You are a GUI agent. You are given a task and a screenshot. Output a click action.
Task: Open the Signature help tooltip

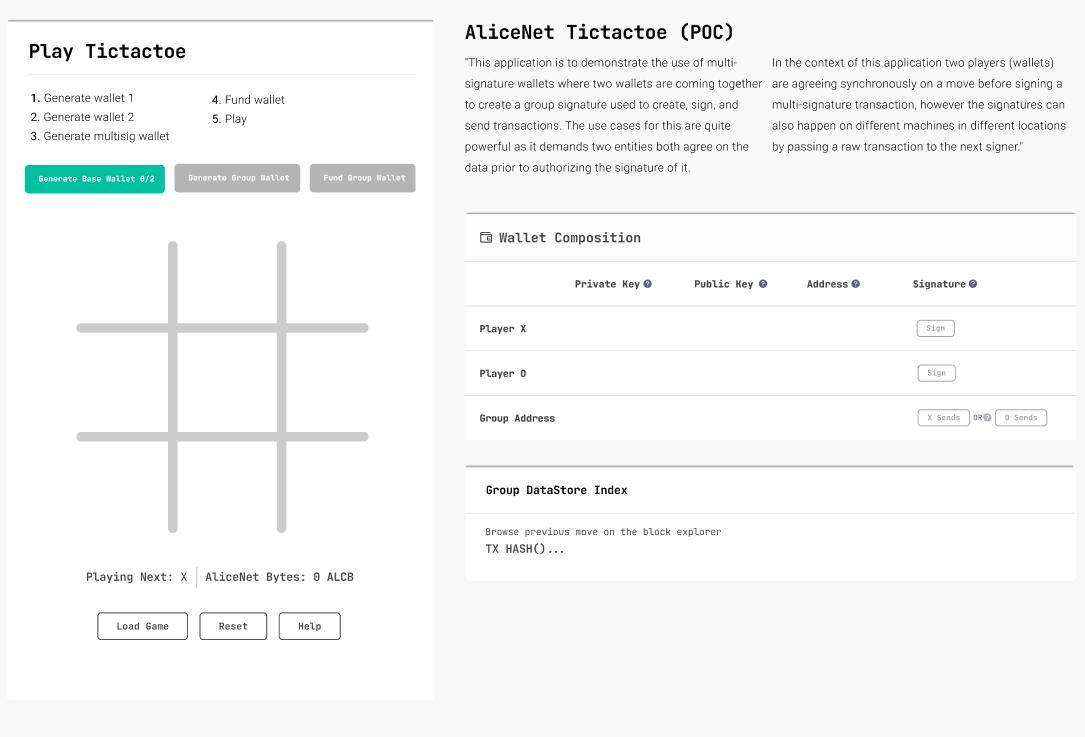(x=973, y=283)
